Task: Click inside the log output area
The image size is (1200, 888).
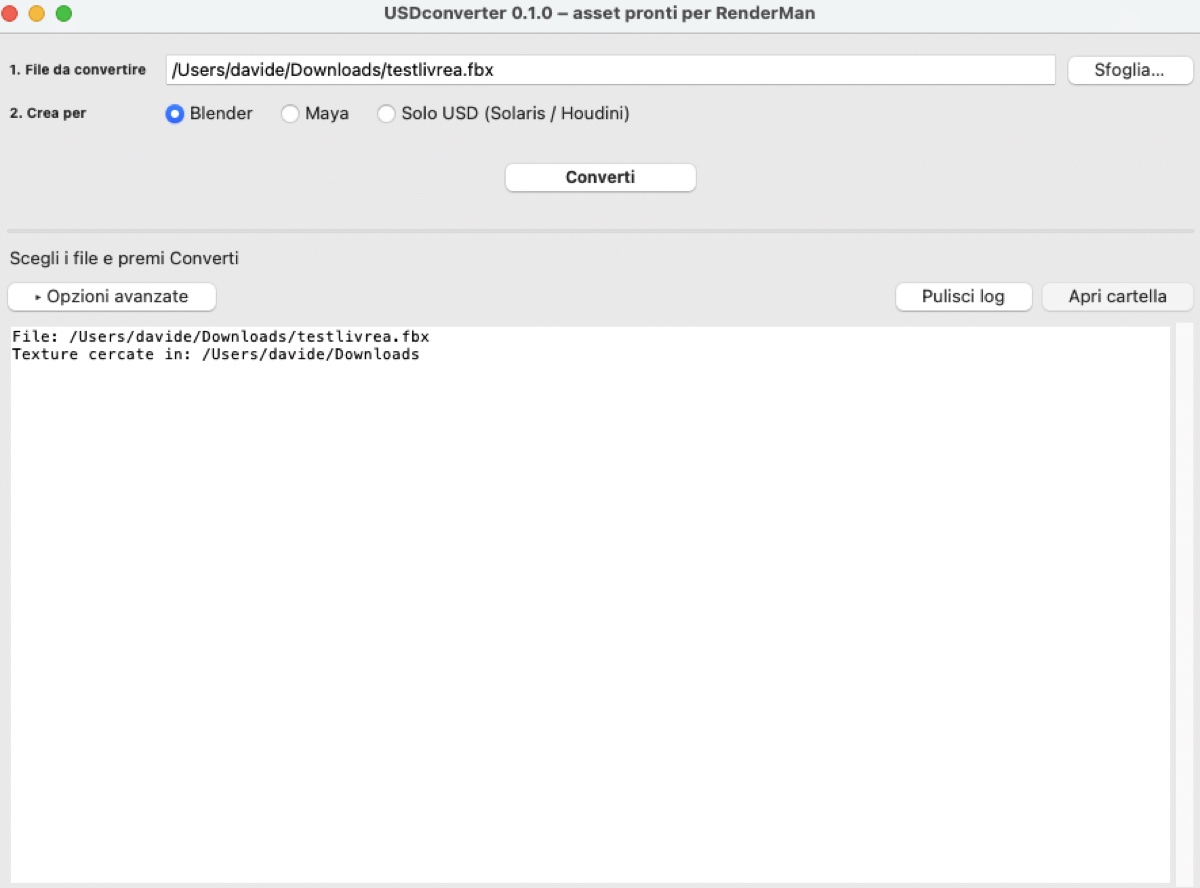Action: [x=590, y=604]
